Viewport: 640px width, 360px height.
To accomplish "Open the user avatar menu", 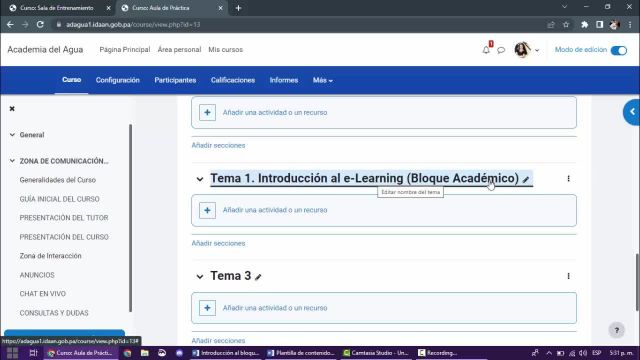I will pyautogui.click(x=526, y=50).
